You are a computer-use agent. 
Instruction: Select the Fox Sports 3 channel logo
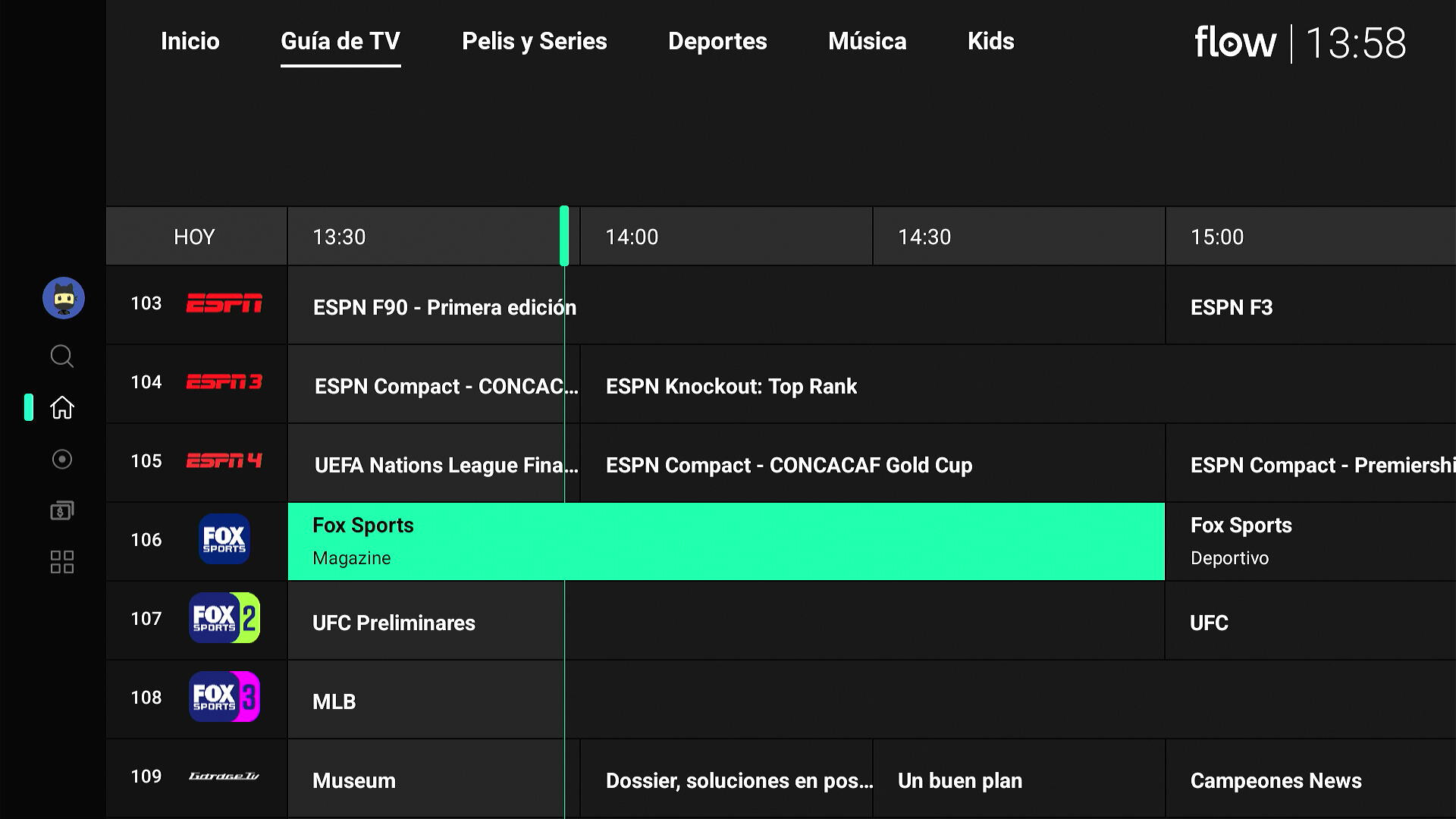click(x=224, y=697)
